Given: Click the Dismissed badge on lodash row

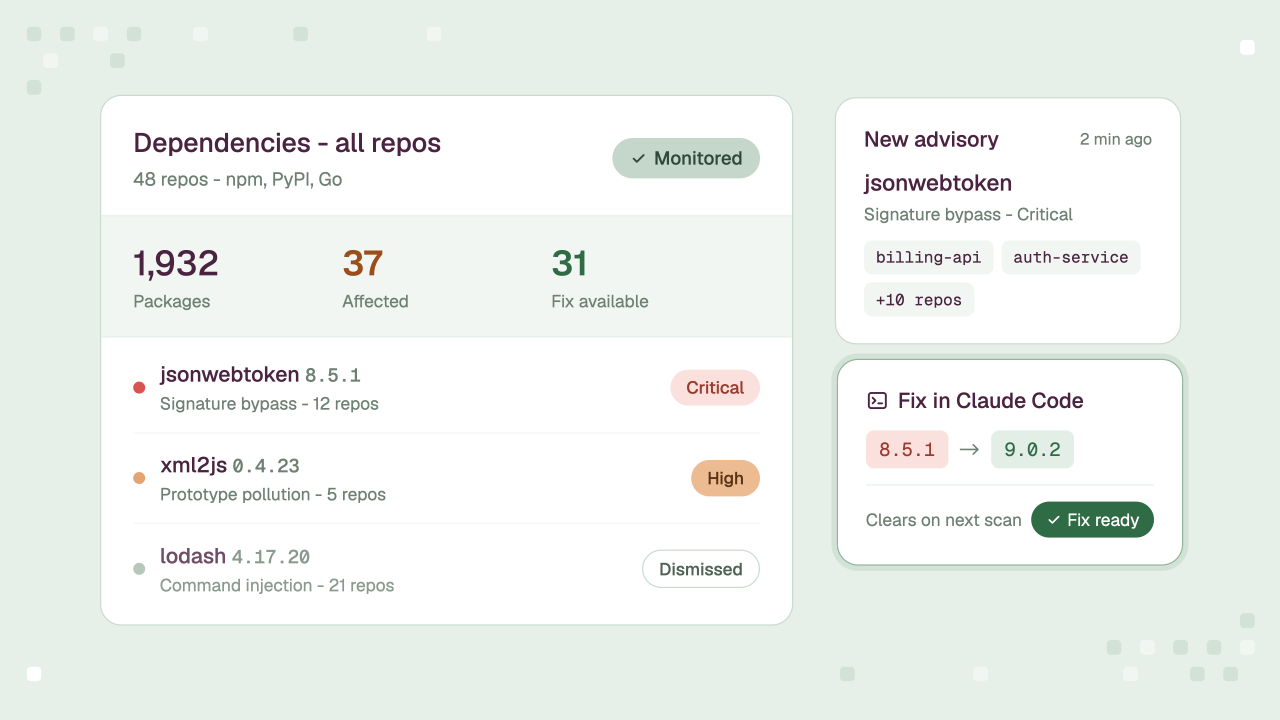Looking at the screenshot, I should [701, 569].
